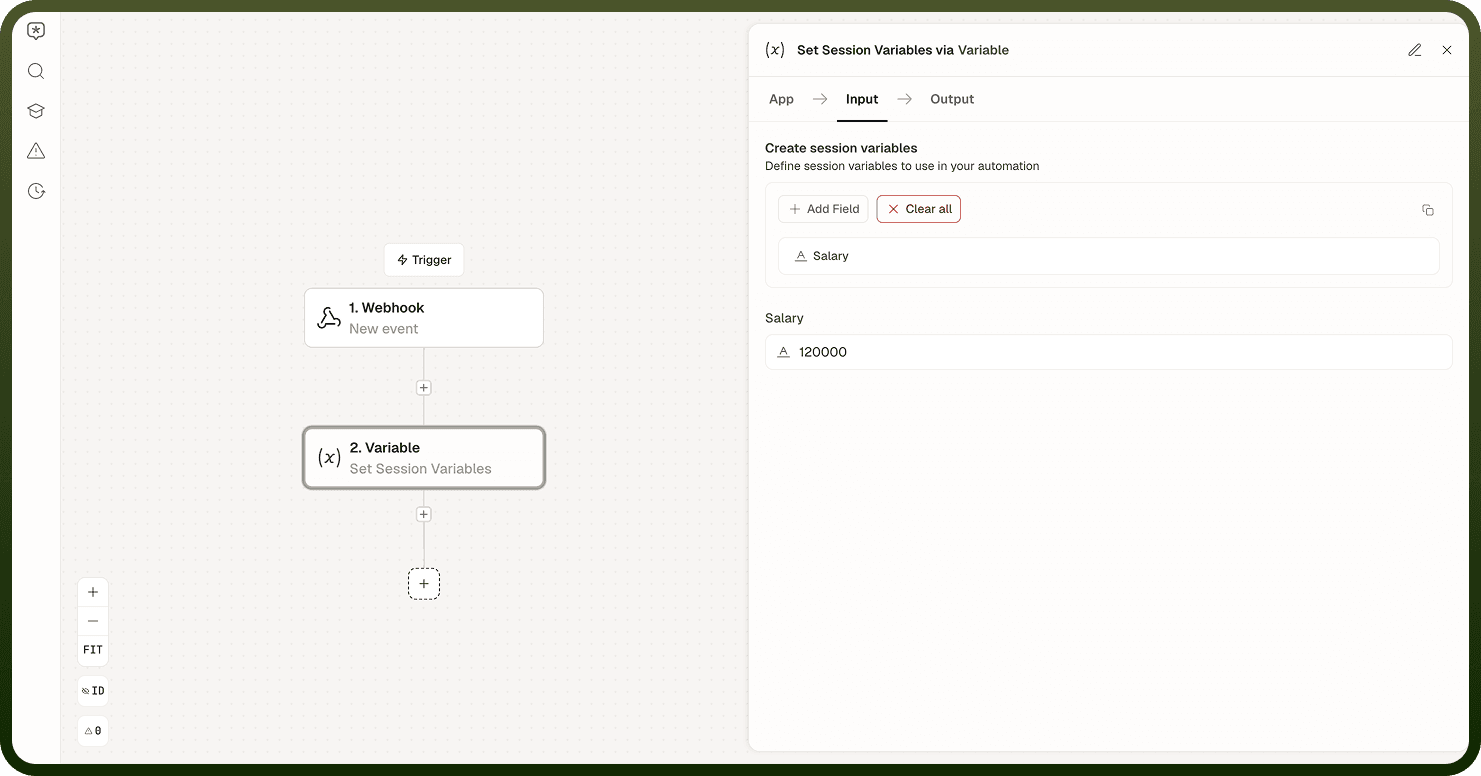Select the Trigger label button
The width and height of the screenshot is (1481, 776).
424,260
